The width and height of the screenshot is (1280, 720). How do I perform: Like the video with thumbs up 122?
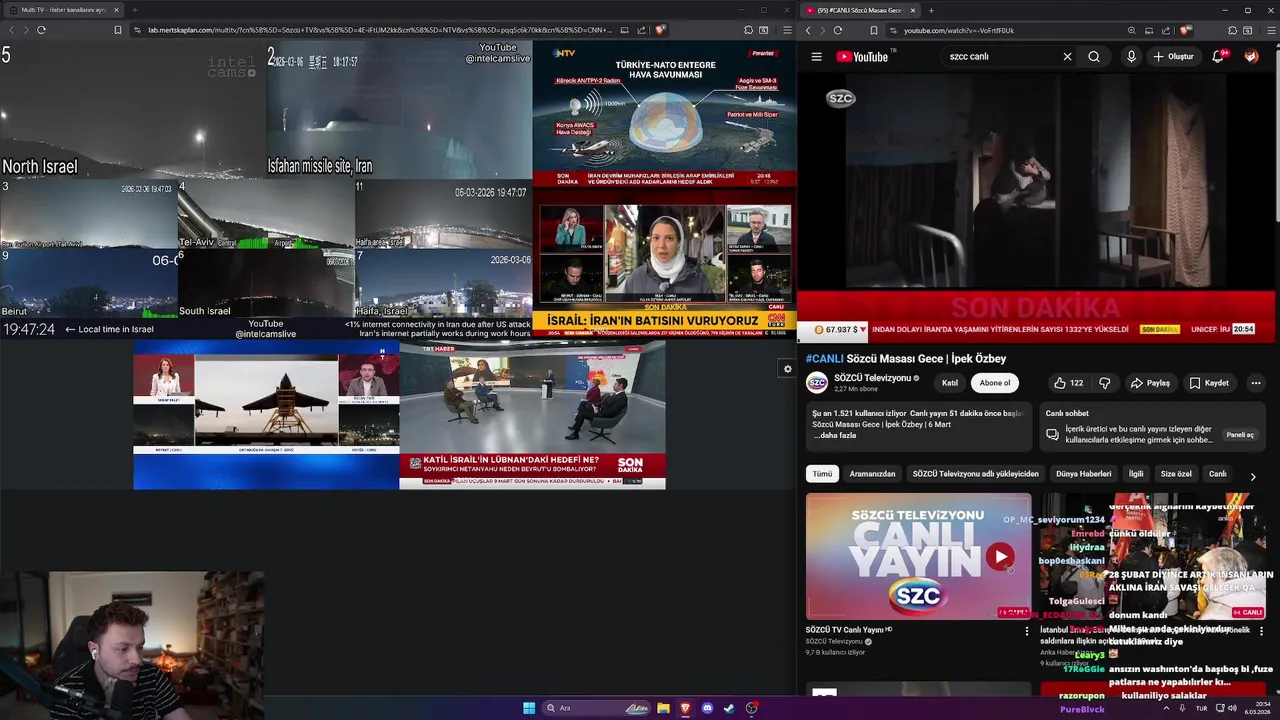pos(1068,383)
